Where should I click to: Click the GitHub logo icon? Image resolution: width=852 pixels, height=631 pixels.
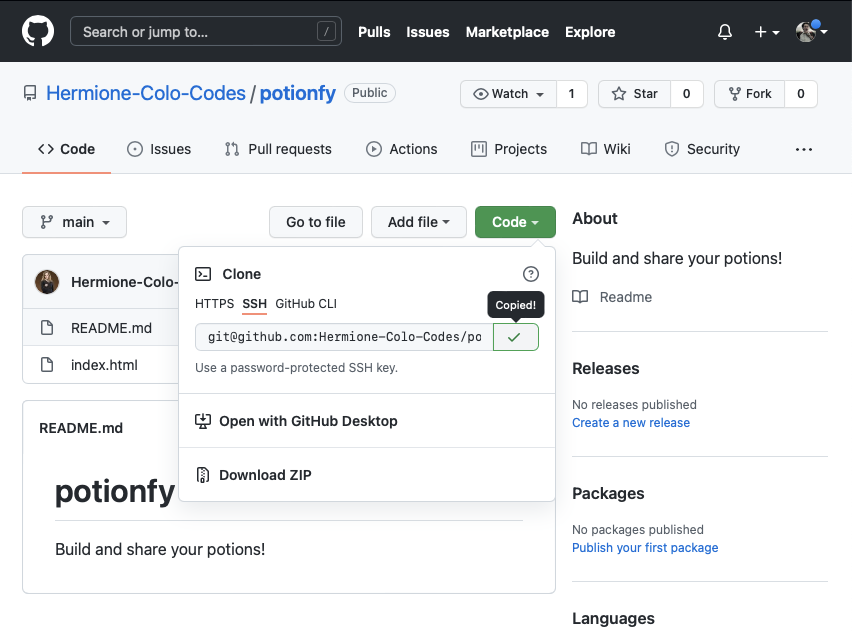pyautogui.click(x=38, y=32)
